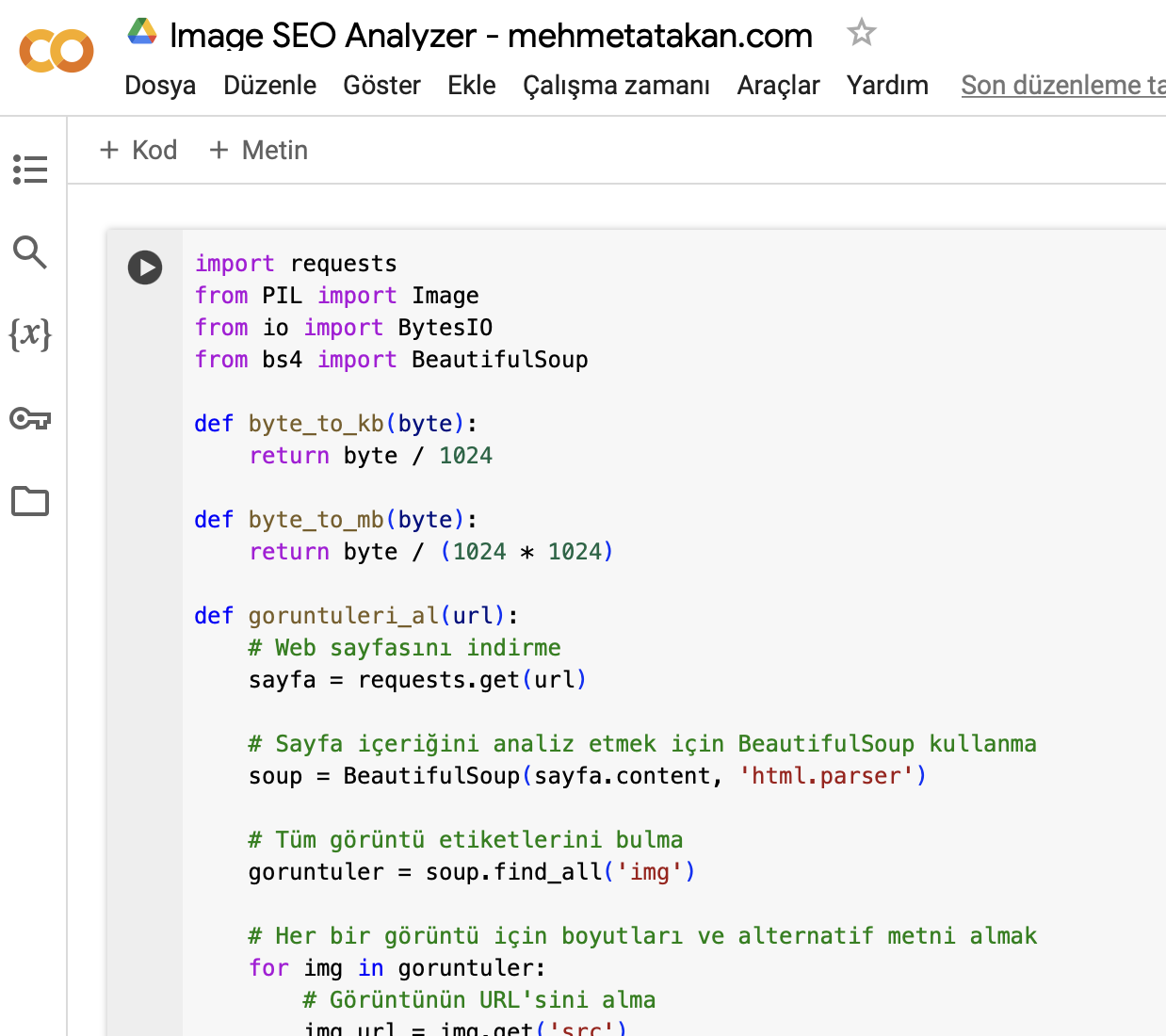Open the Düzenle menu

(x=269, y=85)
